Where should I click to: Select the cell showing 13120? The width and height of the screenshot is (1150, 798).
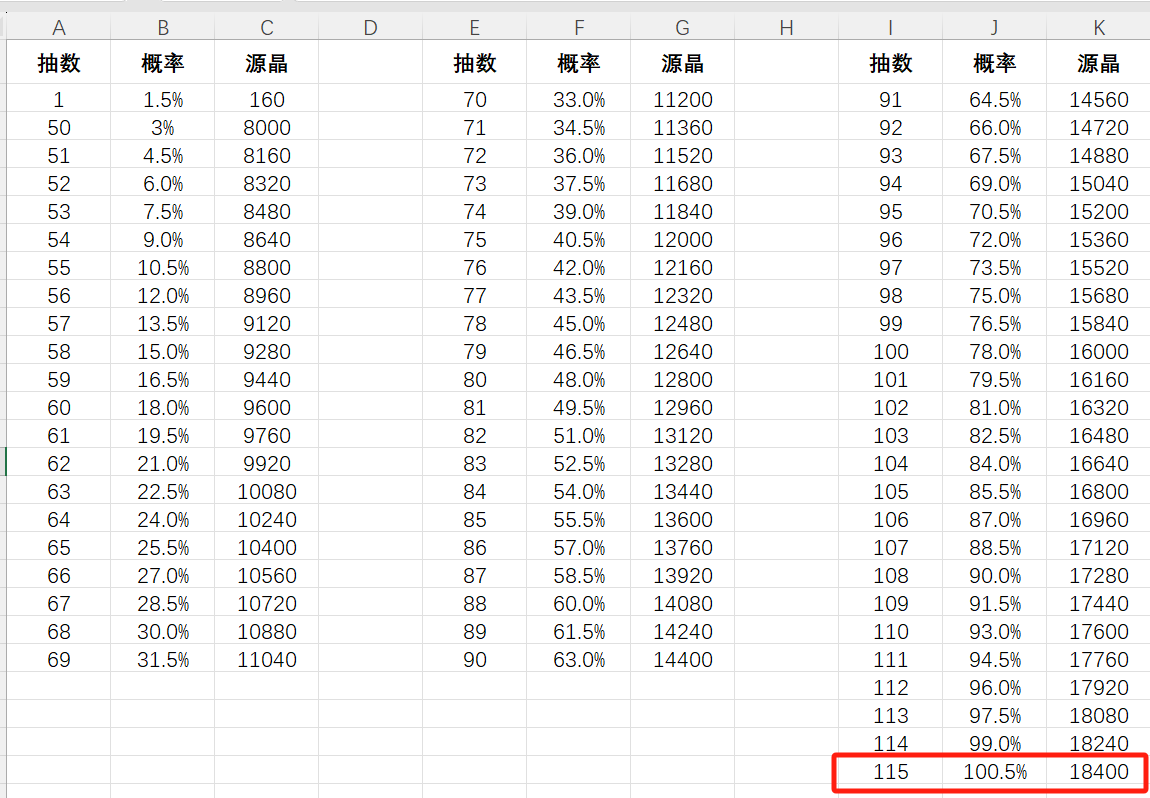683,435
